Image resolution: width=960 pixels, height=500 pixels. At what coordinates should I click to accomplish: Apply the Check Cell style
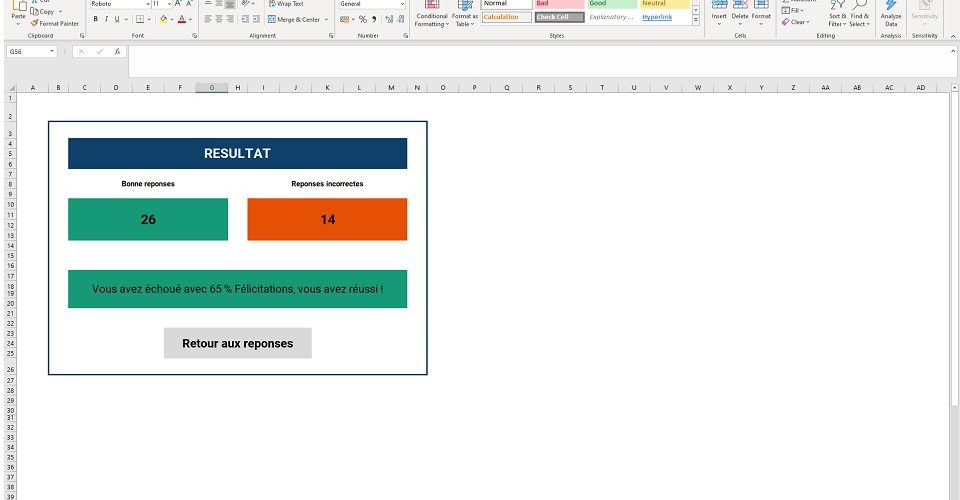point(560,17)
